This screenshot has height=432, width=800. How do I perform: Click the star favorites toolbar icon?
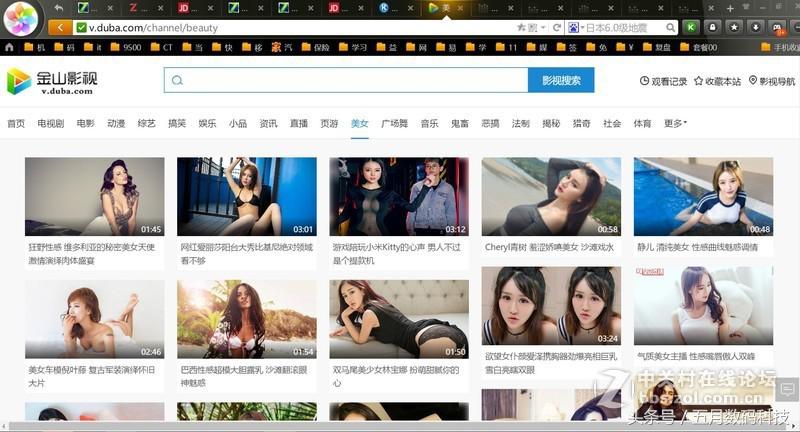[734, 28]
